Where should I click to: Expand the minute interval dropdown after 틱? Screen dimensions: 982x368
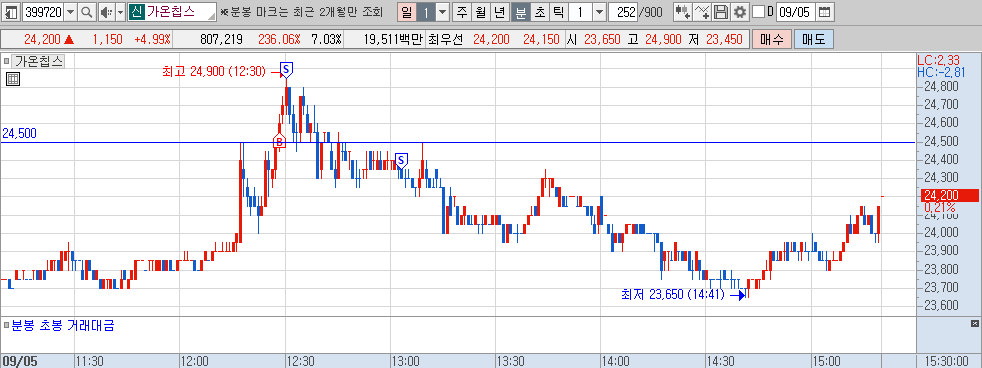coord(599,12)
